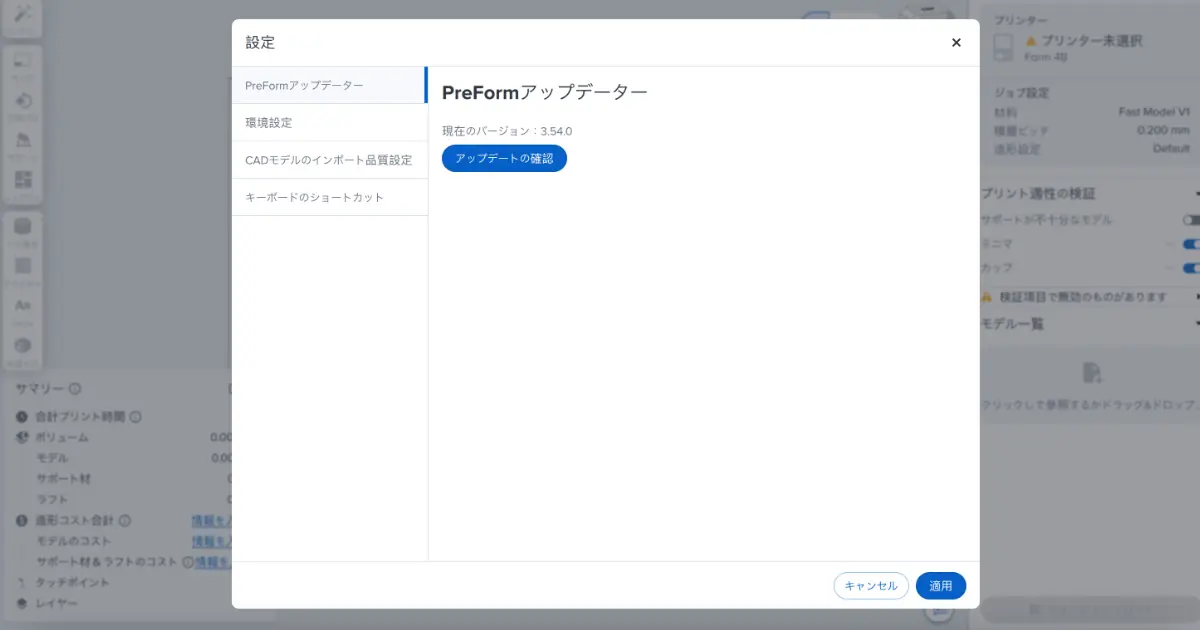This screenshot has width=1200, height=630.
Task: Click the サマリー heading in main window
Action: 41,389
